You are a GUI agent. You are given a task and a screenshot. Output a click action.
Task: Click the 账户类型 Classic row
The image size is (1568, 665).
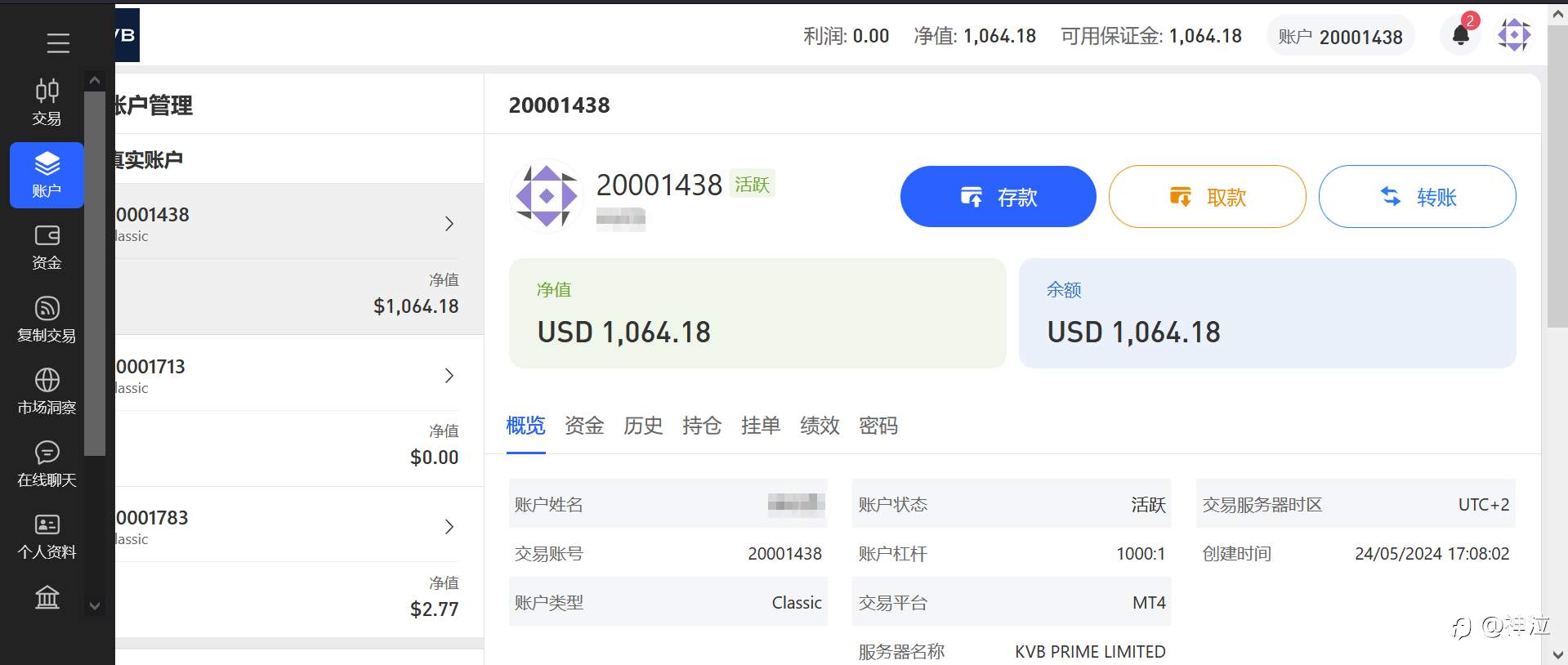click(x=668, y=602)
